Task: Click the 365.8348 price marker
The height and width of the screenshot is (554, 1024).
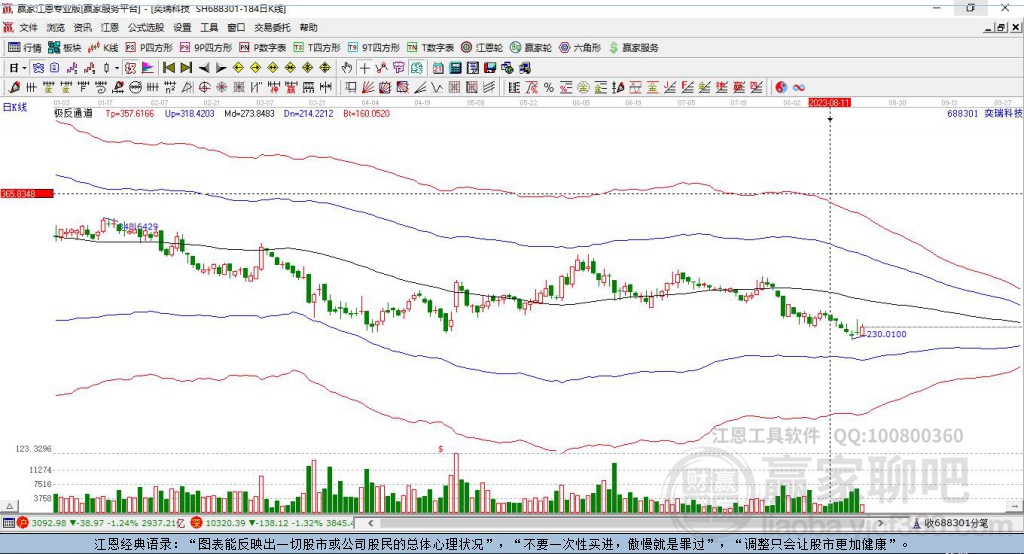Action: pos(27,193)
